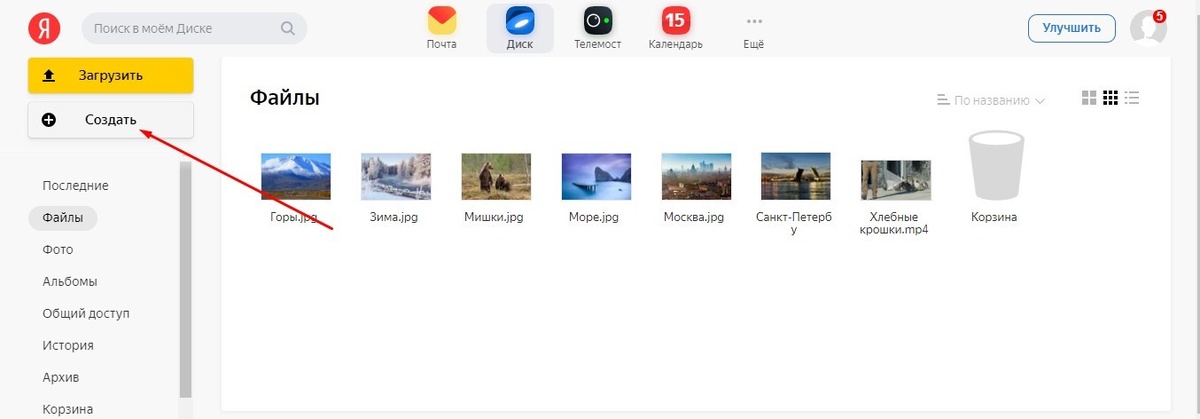Open Фото in the sidebar

[x=58, y=249]
